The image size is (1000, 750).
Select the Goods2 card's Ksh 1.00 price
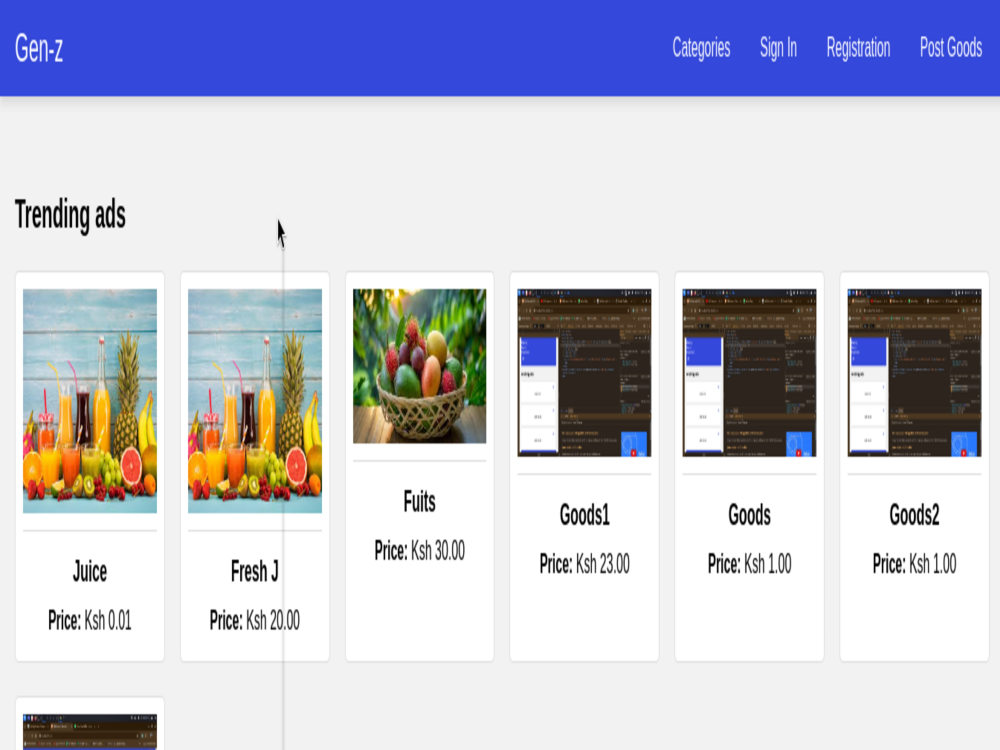click(x=932, y=564)
